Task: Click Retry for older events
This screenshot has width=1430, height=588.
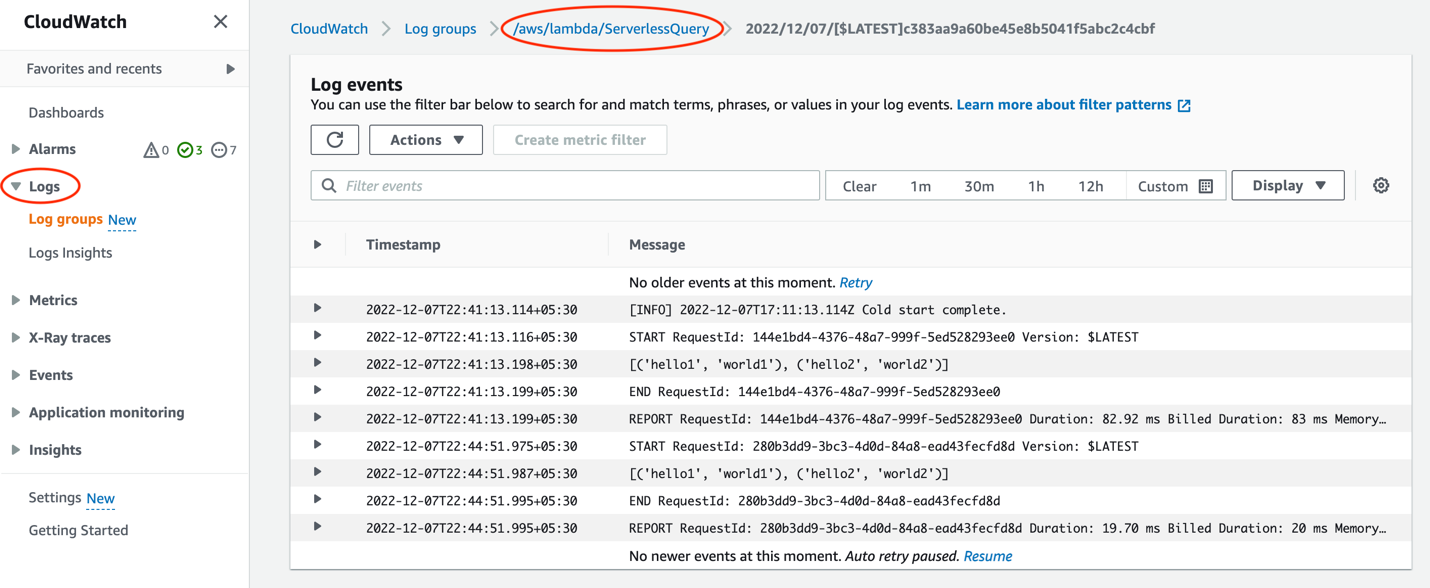Action: point(856,283)
